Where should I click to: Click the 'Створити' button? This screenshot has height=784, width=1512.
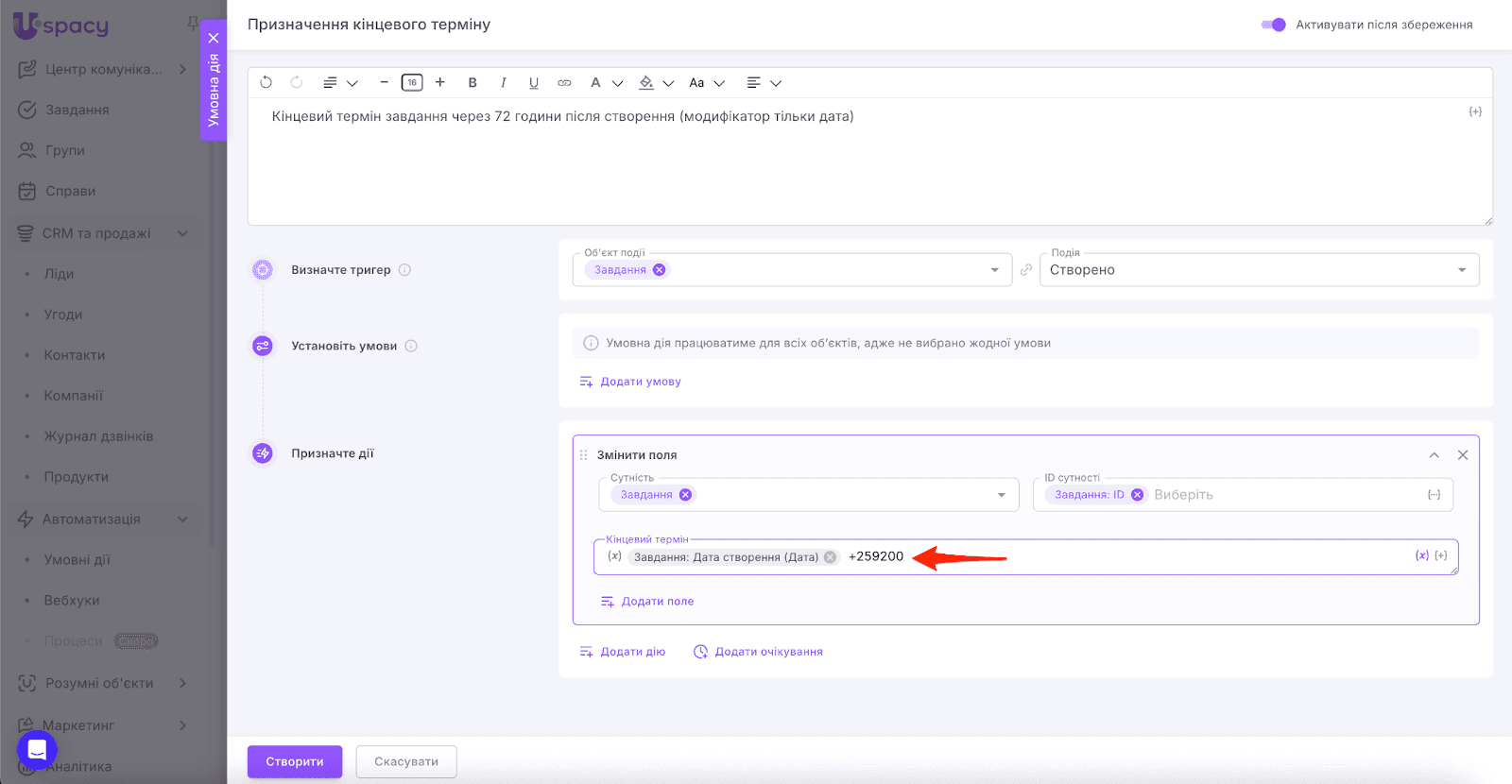(295, 761)
